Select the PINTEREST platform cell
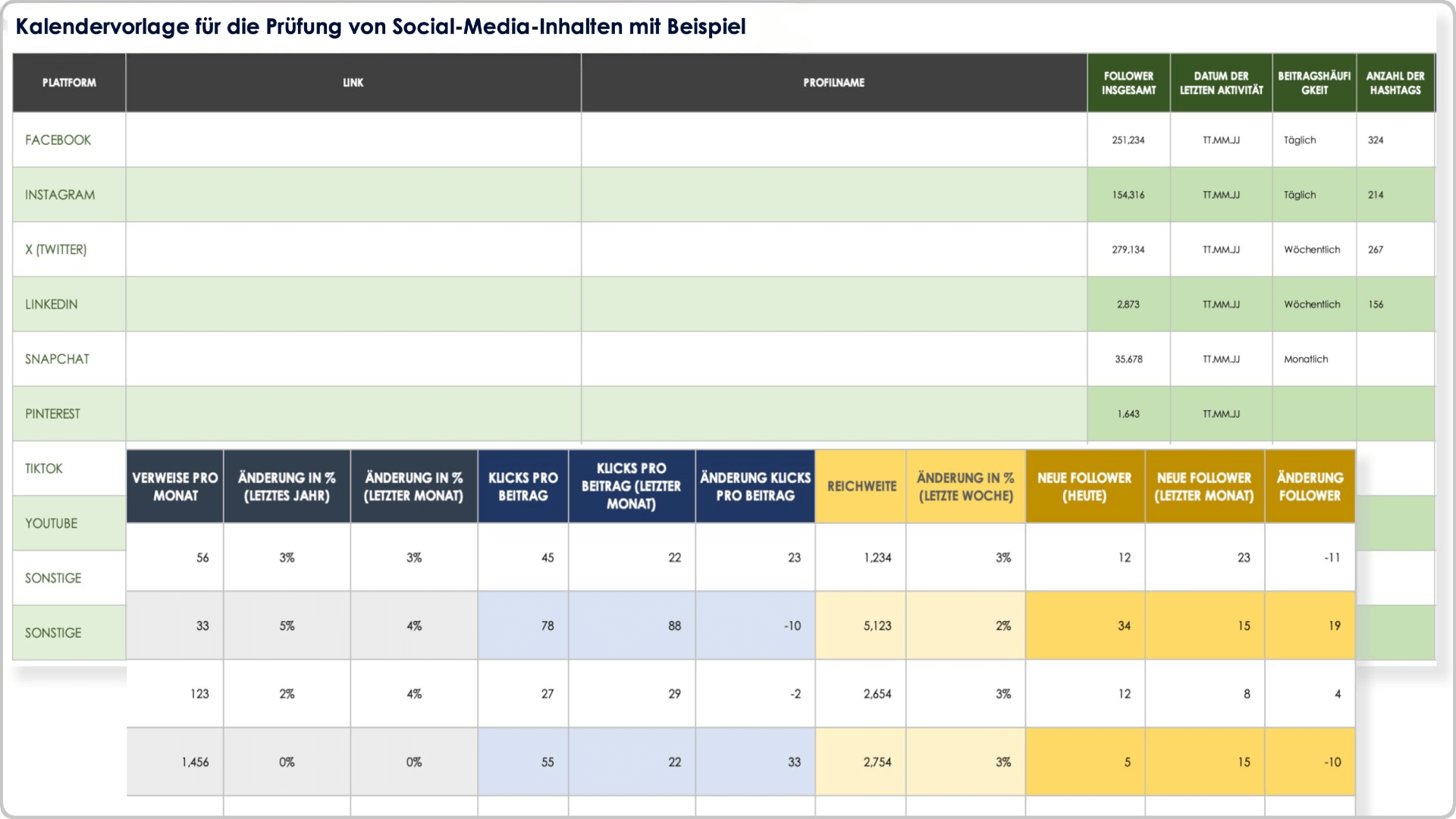 click(69, 413)
